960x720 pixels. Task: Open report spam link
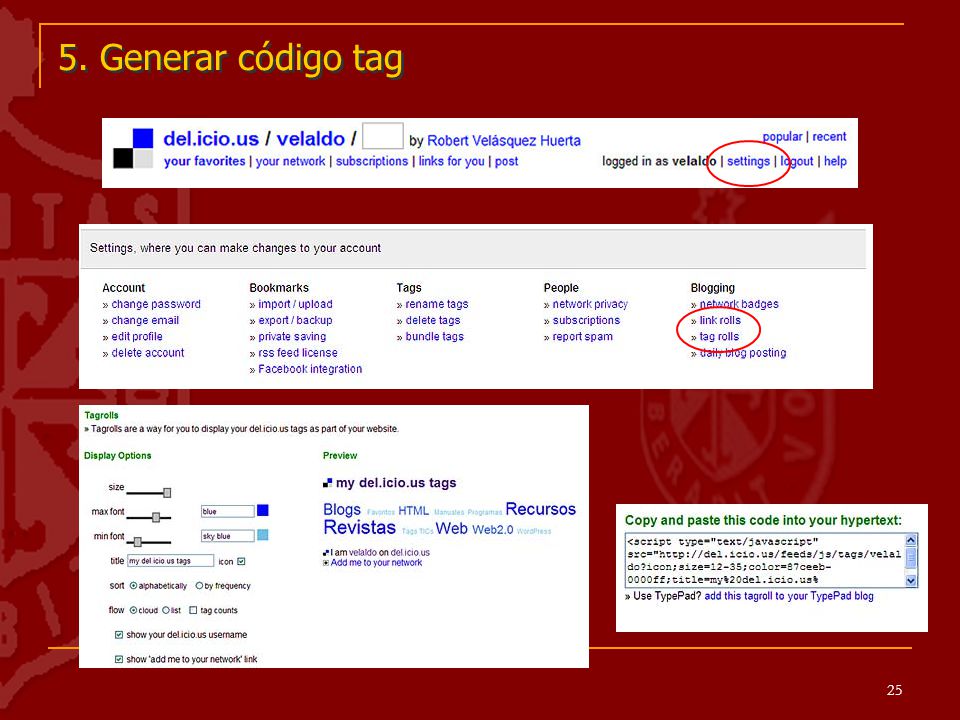[x=582, y=337]
